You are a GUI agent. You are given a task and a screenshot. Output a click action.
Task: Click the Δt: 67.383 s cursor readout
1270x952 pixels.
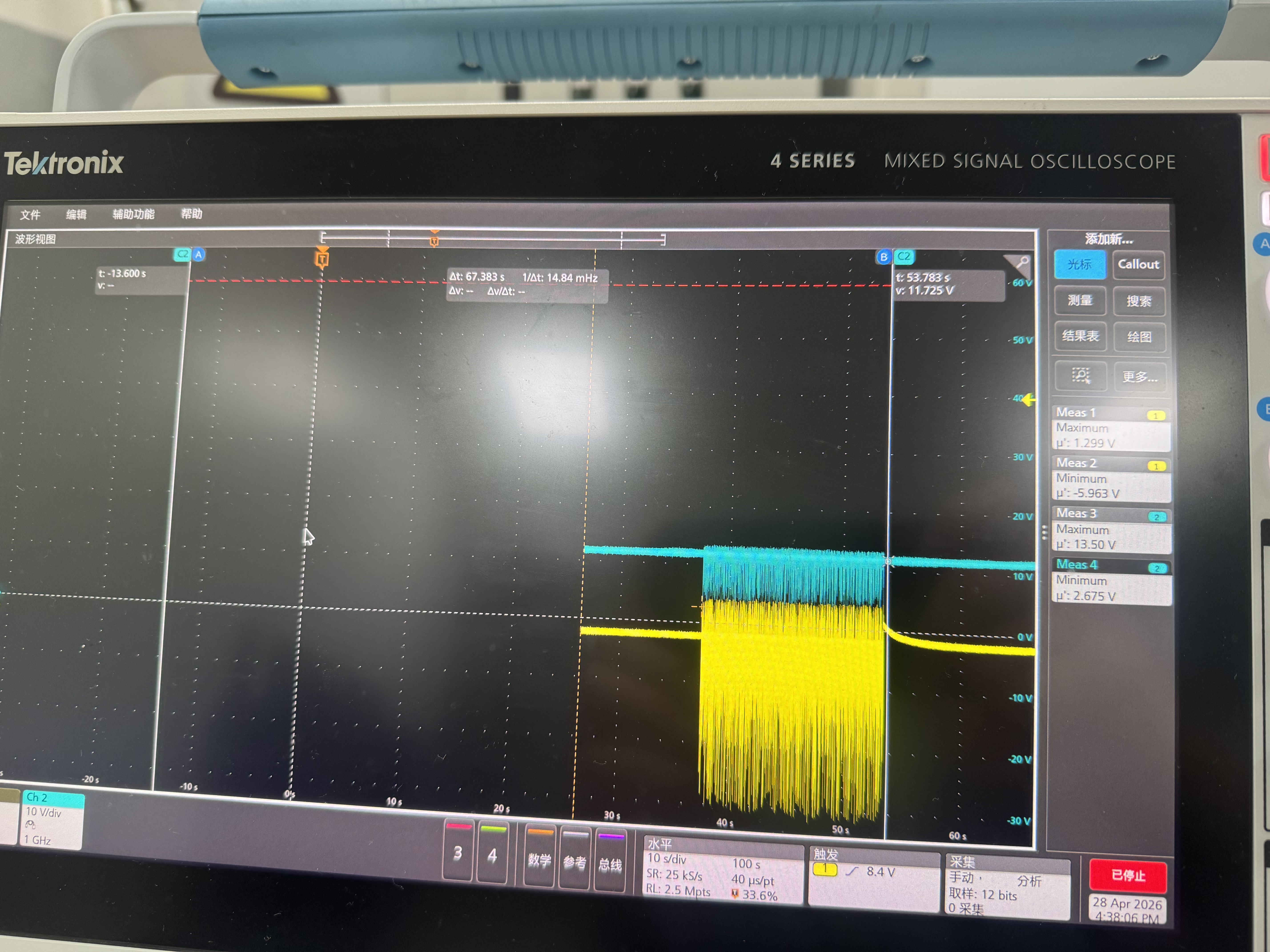tap(477, 277)
